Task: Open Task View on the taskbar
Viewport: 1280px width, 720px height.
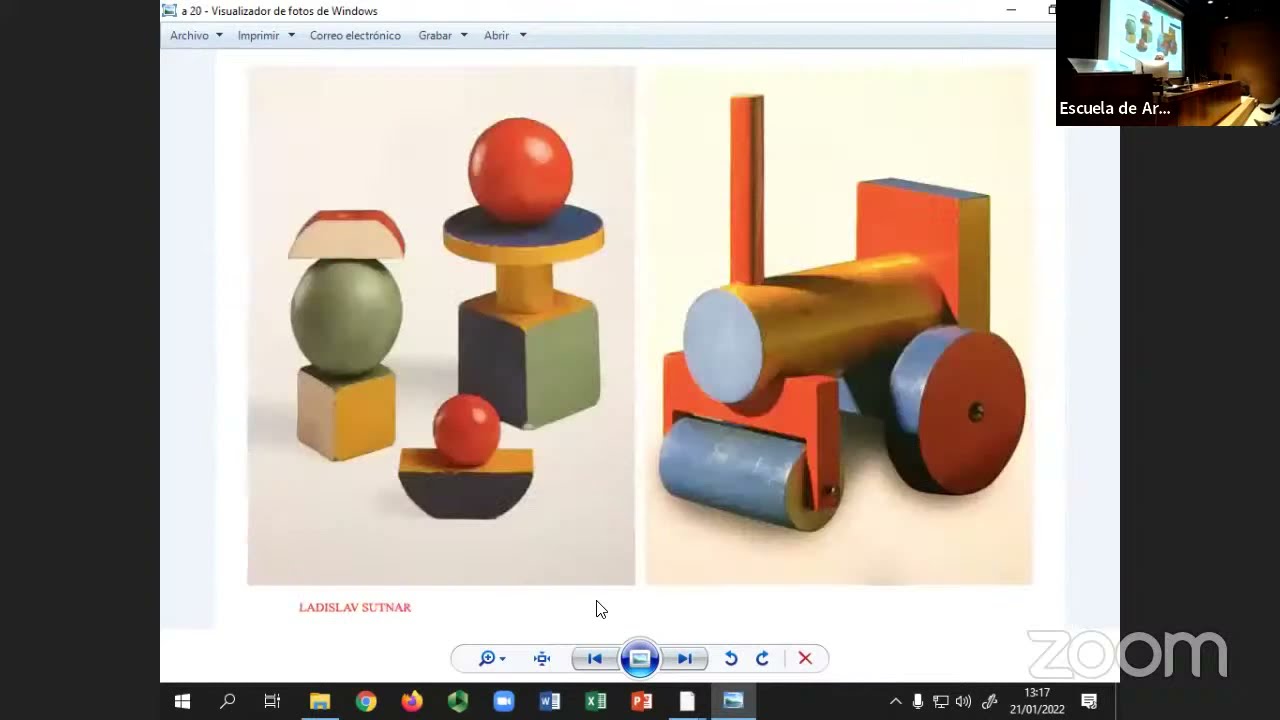Action: click(x=272, y=702)
